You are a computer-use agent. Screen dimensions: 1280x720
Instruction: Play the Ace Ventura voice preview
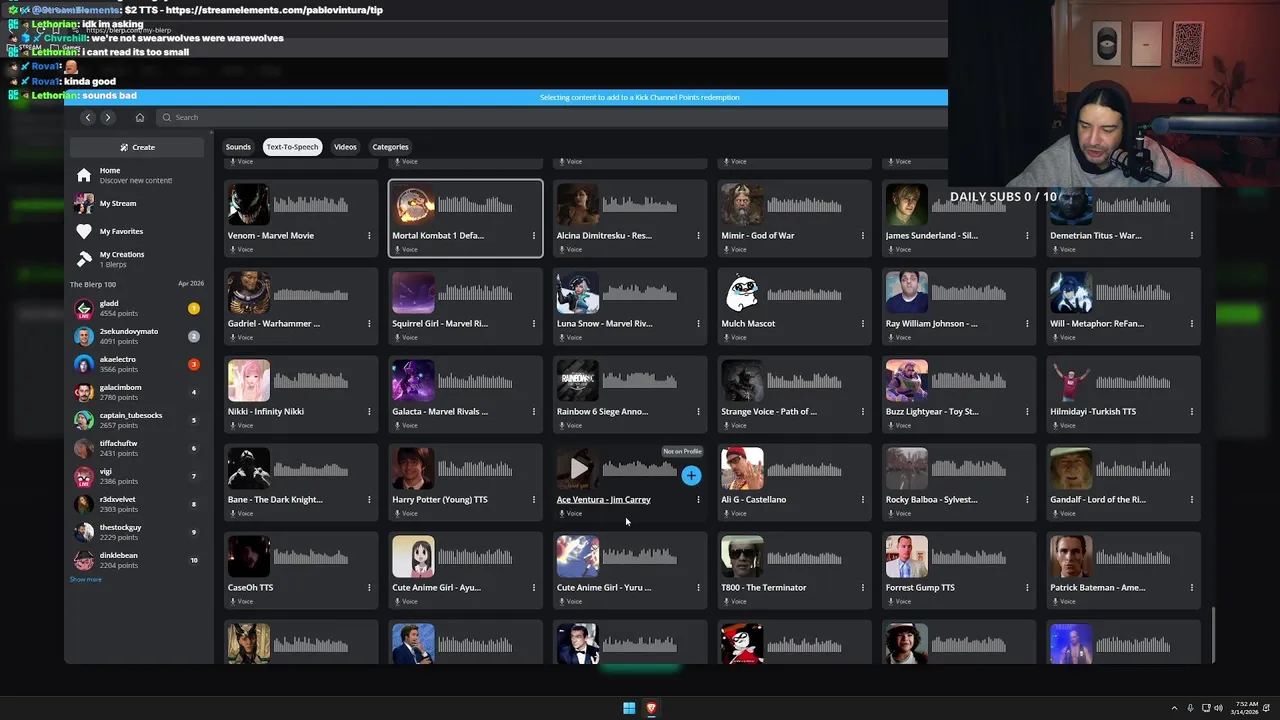[x=578, y=468]
